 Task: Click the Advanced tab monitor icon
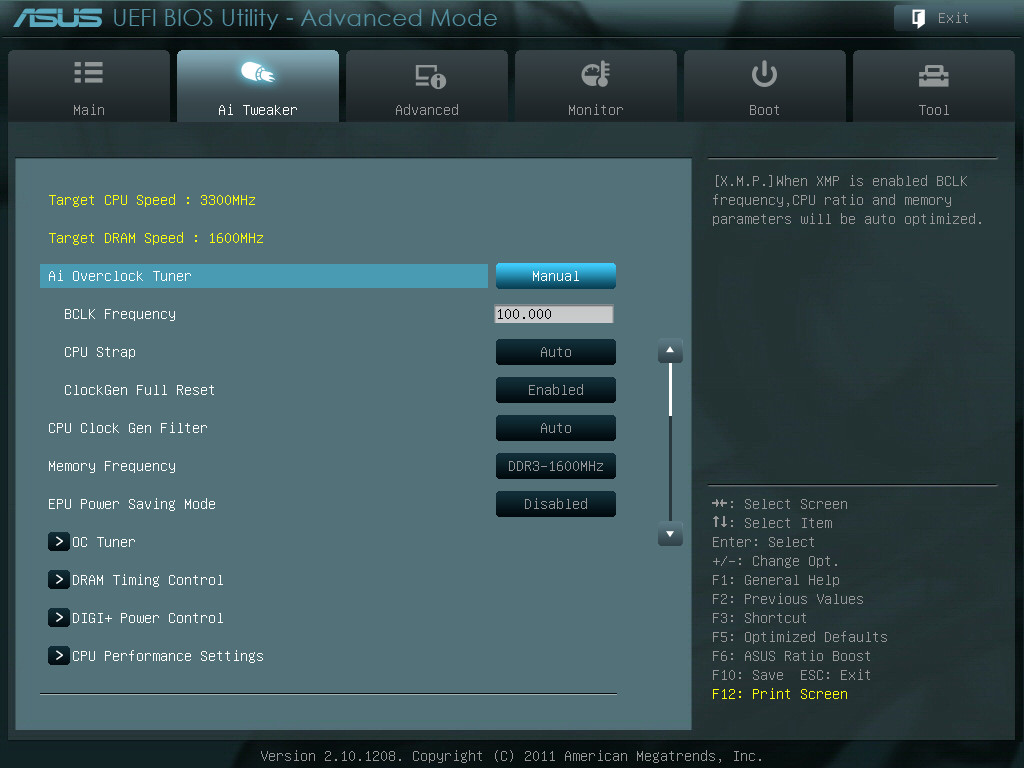tap(430, 76)
